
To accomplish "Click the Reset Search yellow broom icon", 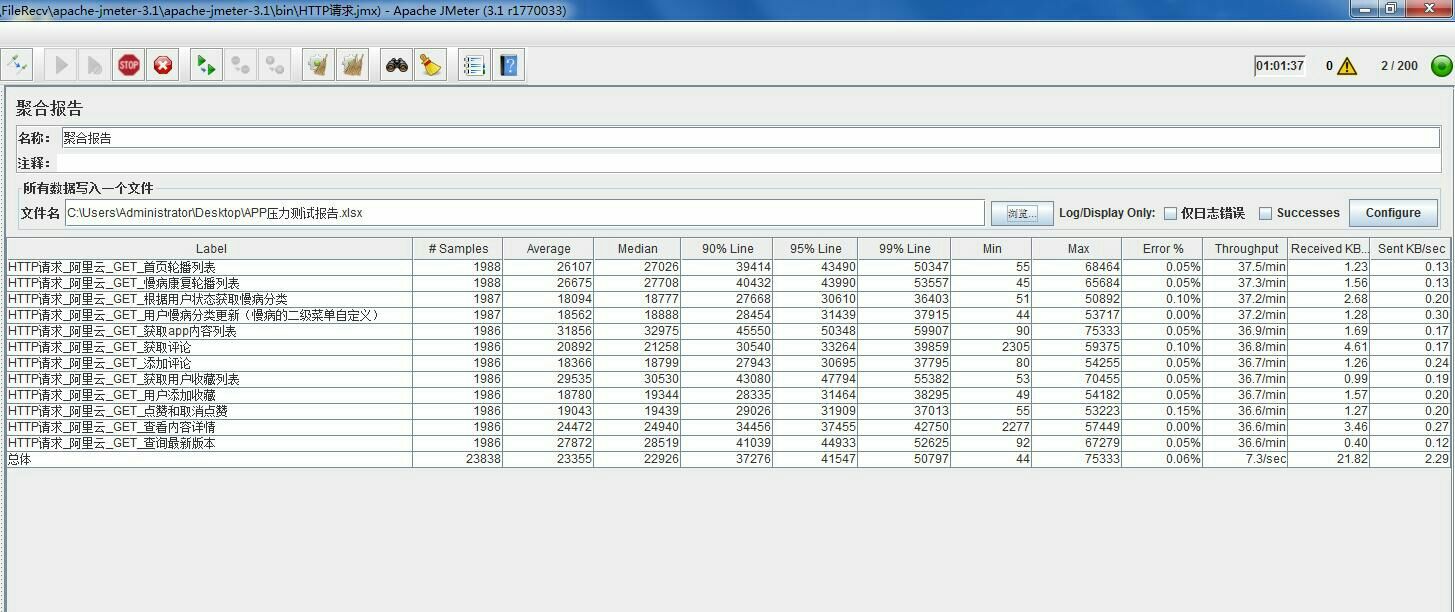I will tap(431, 66).
